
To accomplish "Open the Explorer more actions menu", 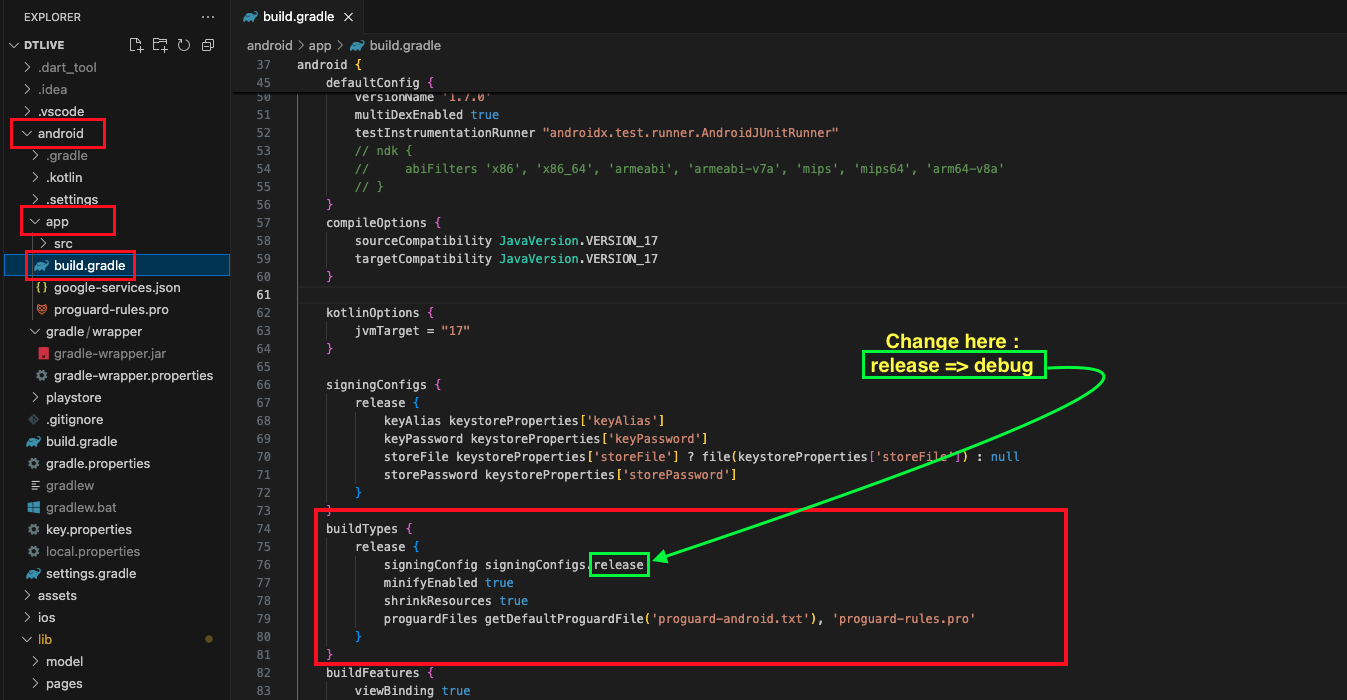I will pos(208,17).
